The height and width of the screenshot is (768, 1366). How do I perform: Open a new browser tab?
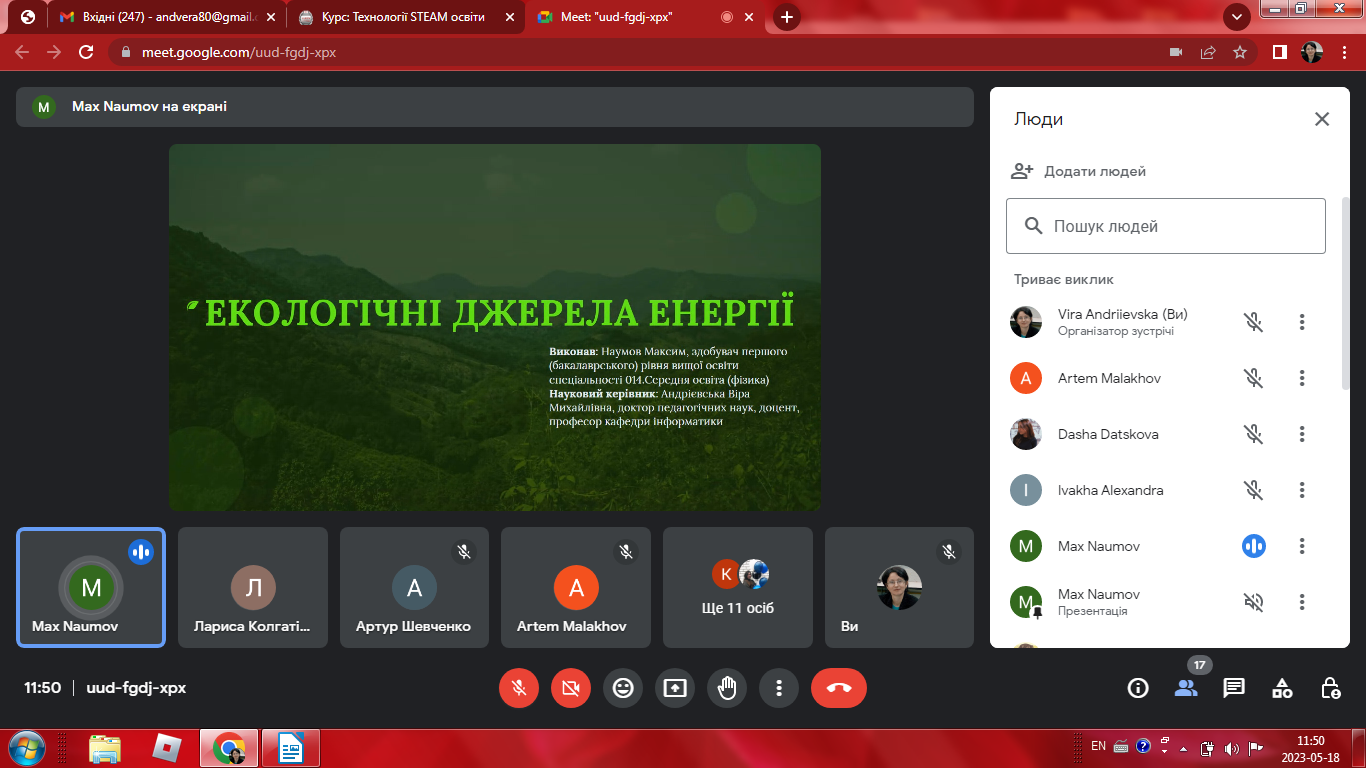click(x=787, y=17)
